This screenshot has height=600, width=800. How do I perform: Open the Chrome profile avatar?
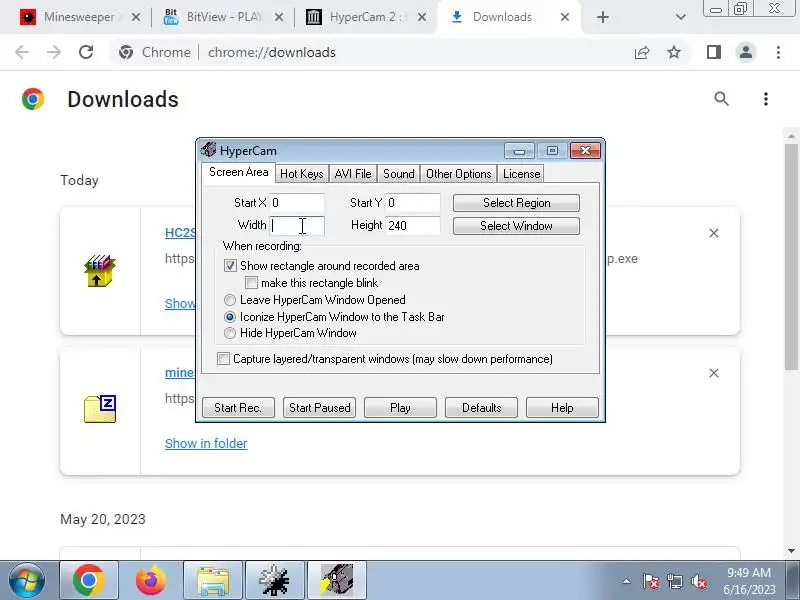coord(746,52)
